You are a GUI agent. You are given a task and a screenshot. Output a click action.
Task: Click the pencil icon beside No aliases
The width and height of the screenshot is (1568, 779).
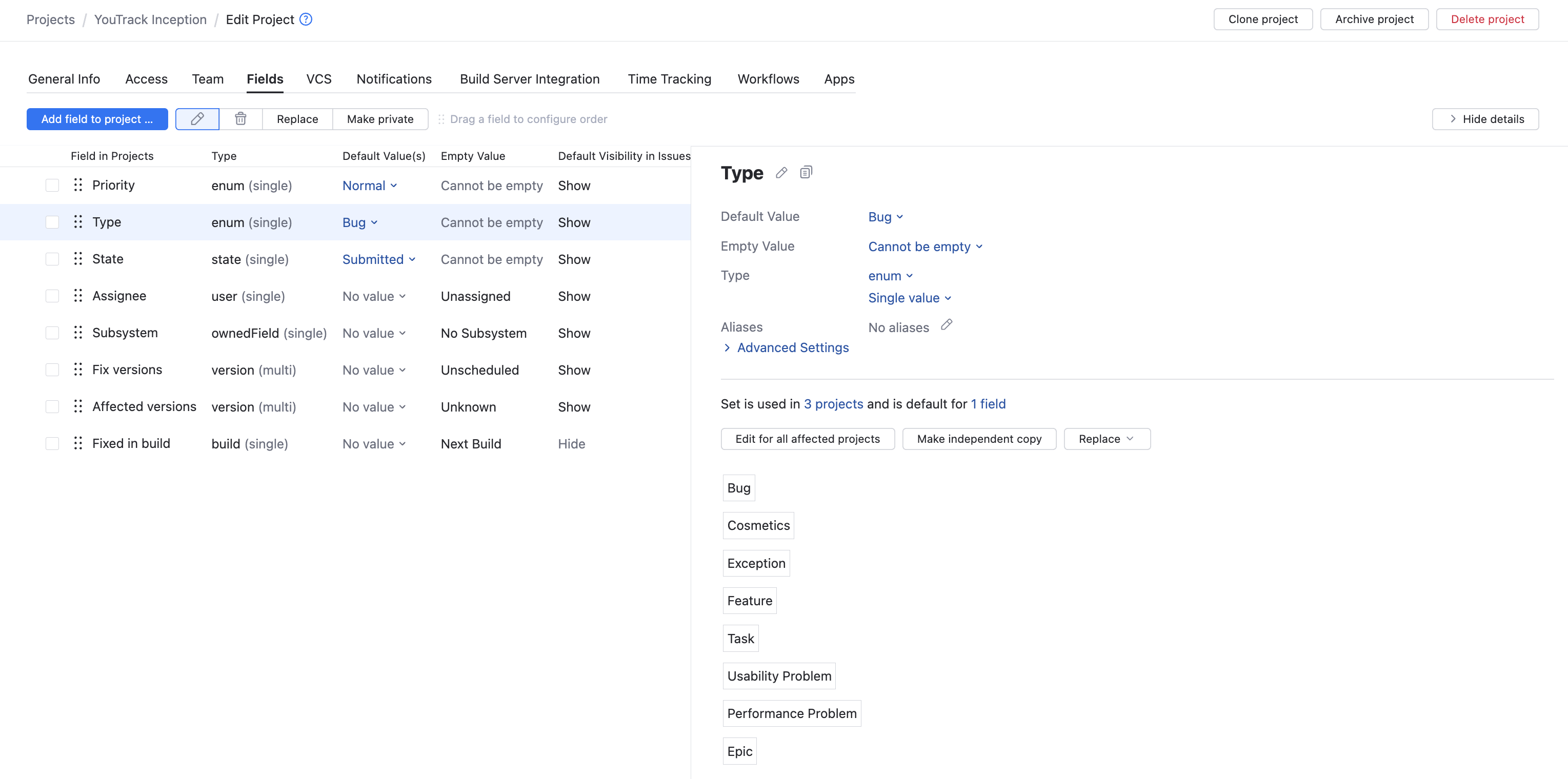[x=946, y=325]
